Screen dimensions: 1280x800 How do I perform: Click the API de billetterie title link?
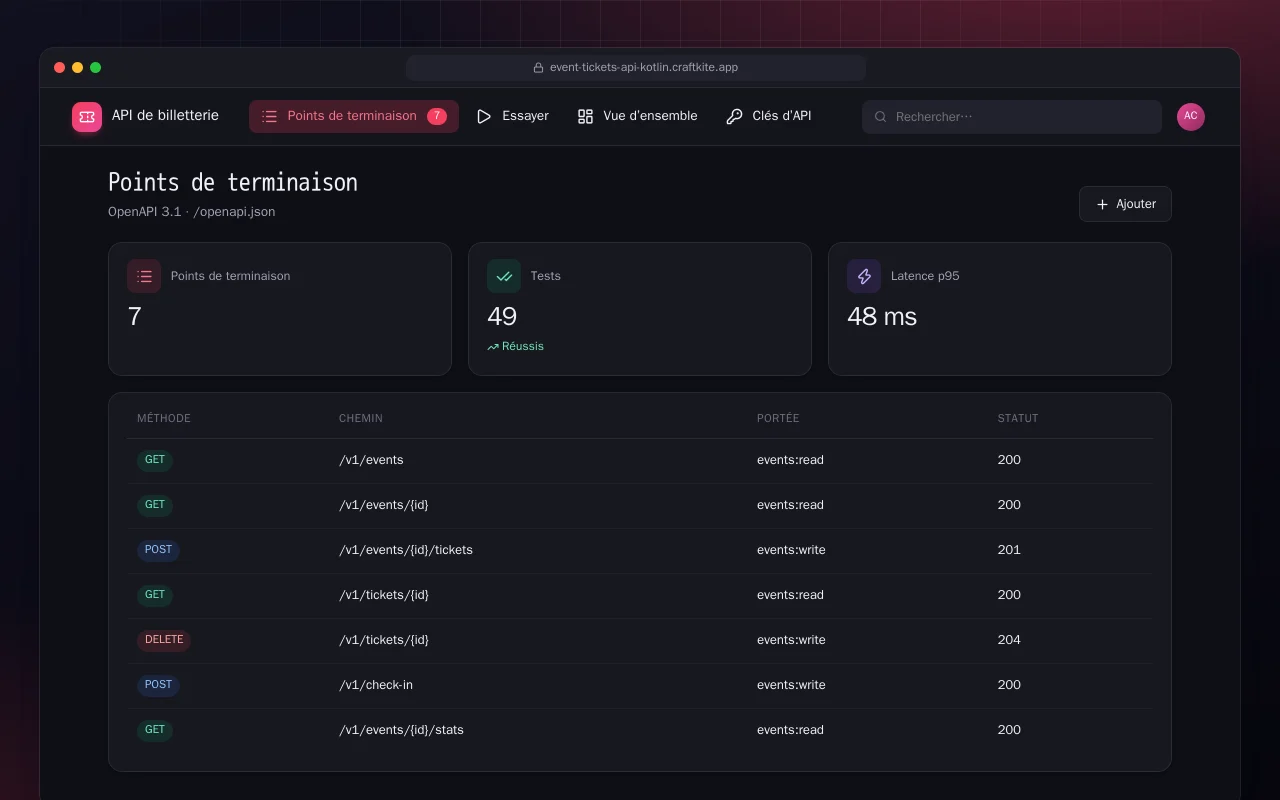pyautogui.click(x=165, y=115)
